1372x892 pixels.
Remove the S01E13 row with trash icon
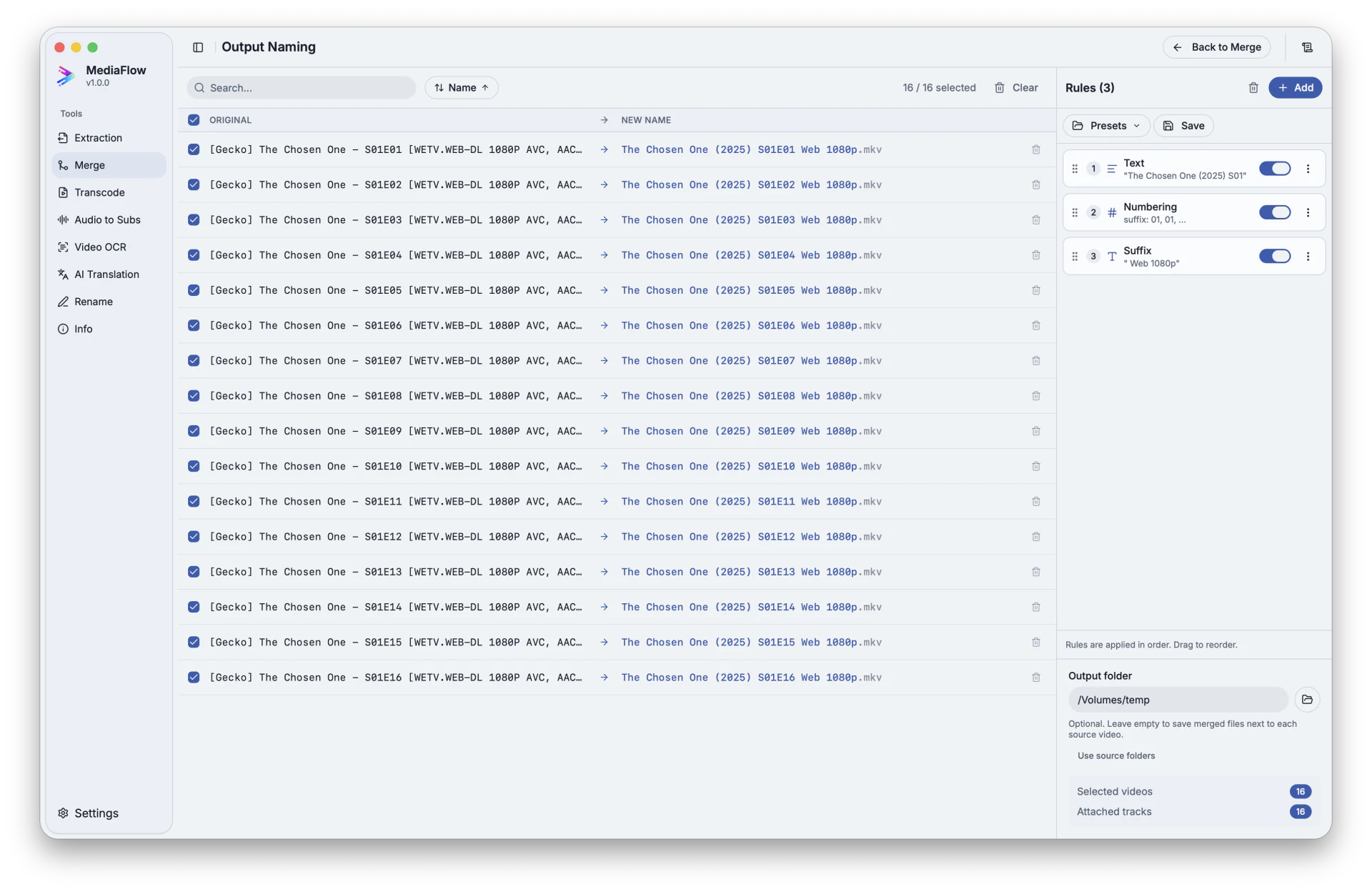[x=1035, y=572]
